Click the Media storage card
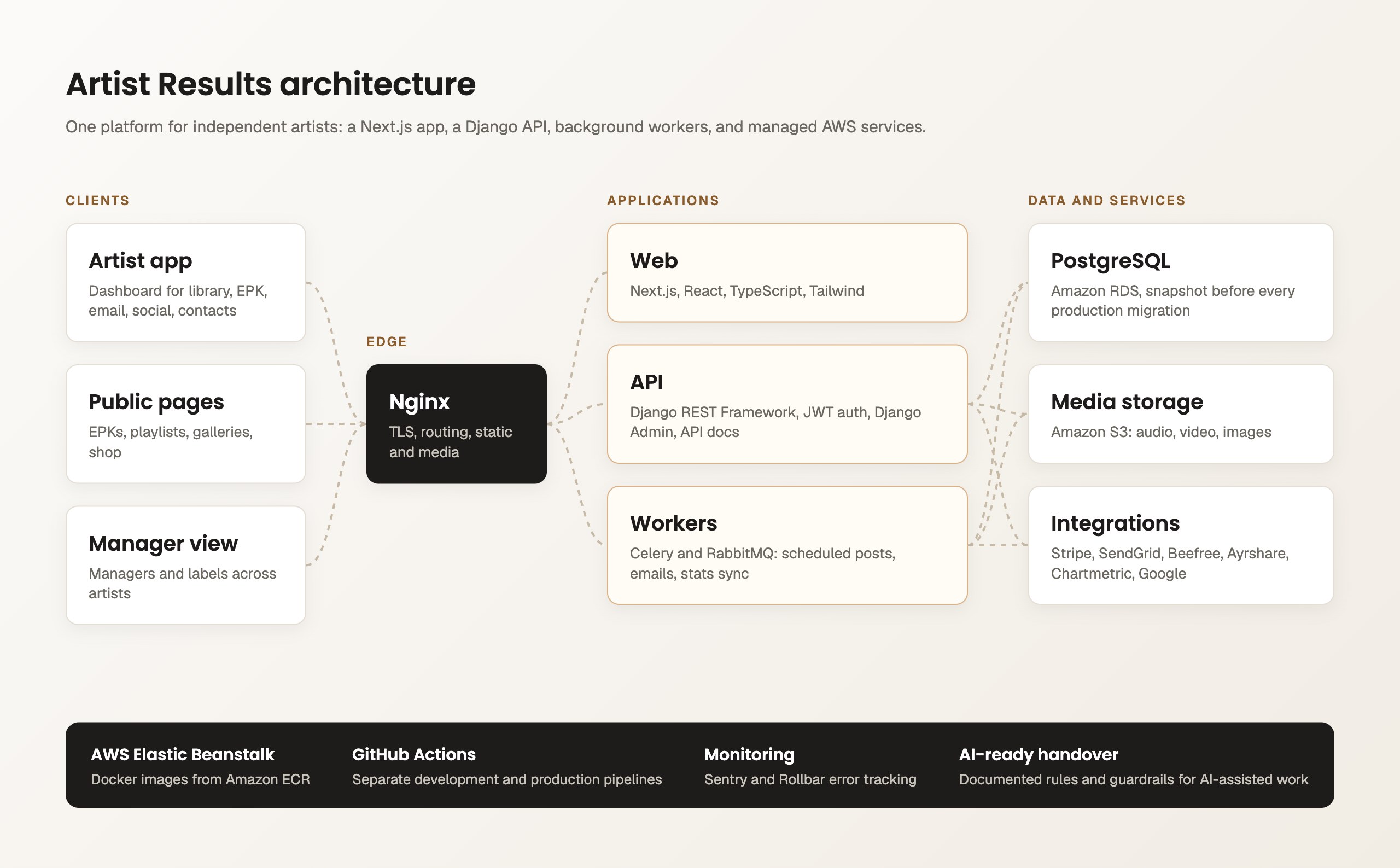 click(1181, 413)
